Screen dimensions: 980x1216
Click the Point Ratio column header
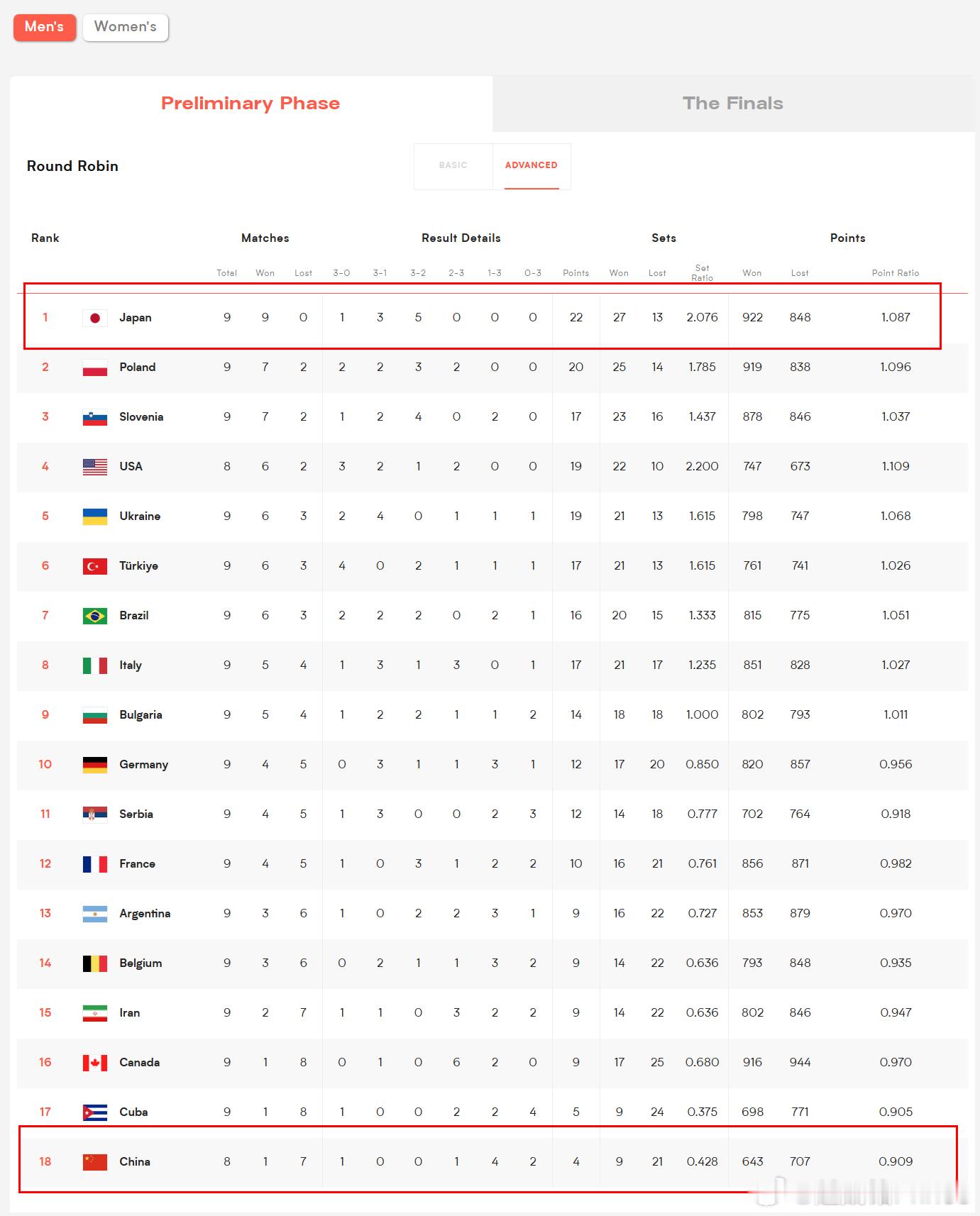896,273
